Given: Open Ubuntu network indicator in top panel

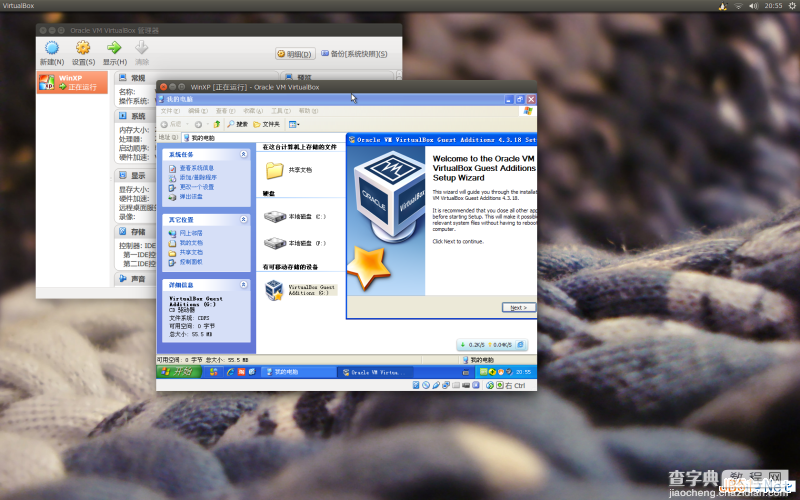Looking at the screenshot, I should coord(738,6).
